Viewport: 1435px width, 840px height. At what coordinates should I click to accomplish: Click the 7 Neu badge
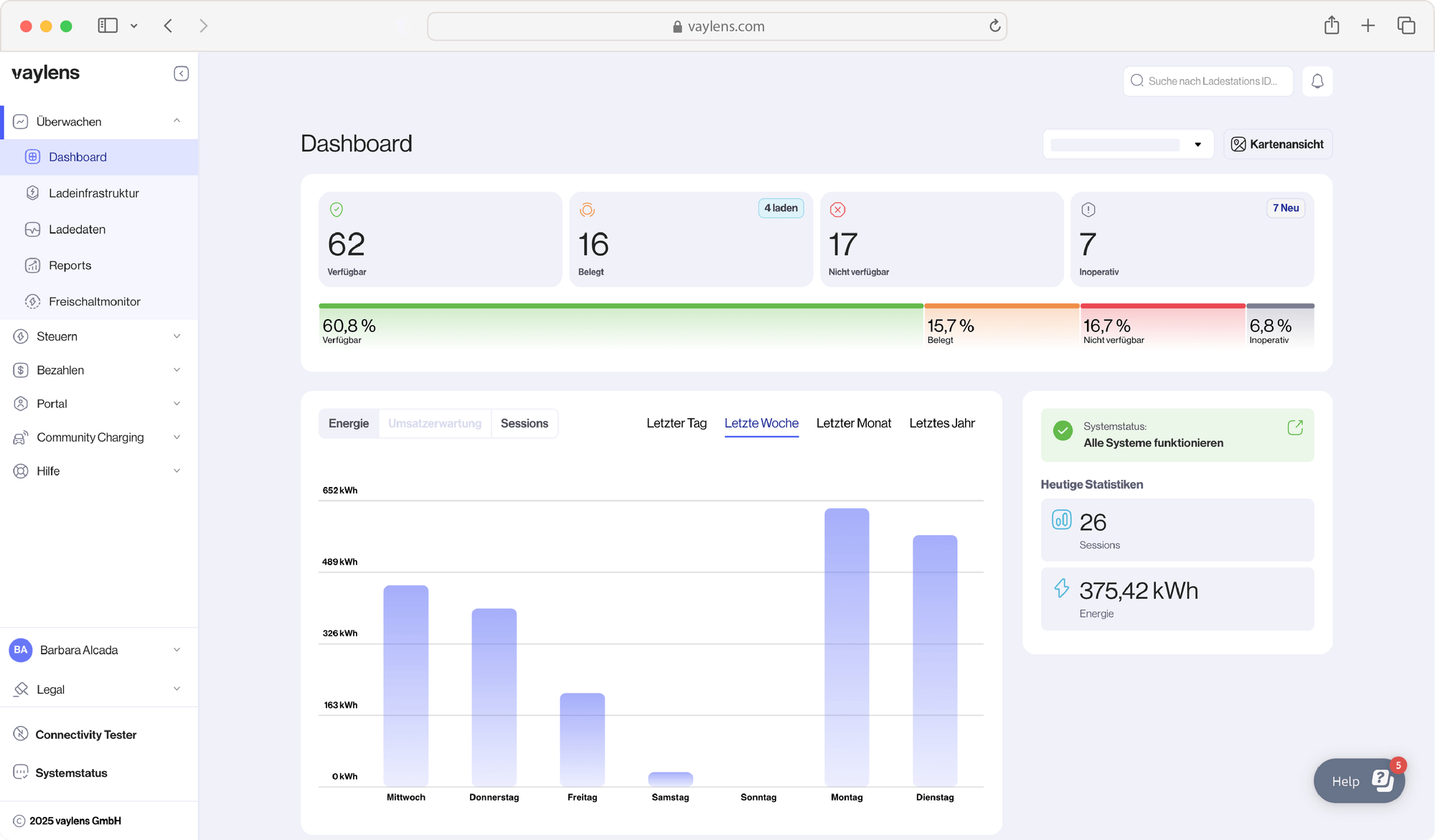click(x=1286, y=208)
